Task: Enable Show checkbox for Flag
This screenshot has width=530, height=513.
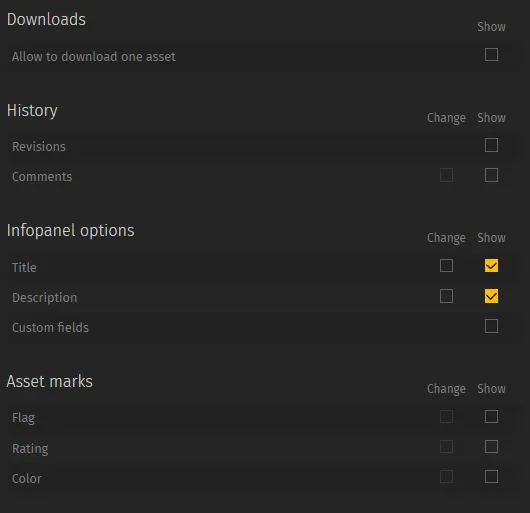Action: coord(491,417)
